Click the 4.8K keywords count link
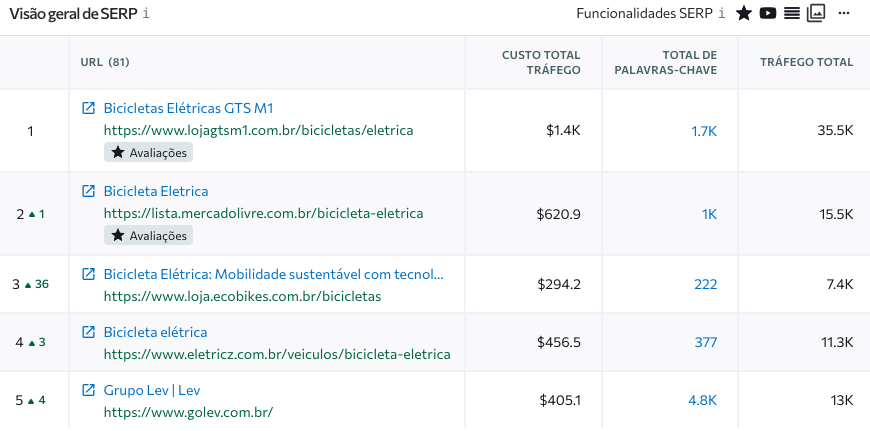 click(x=703, y=400)
